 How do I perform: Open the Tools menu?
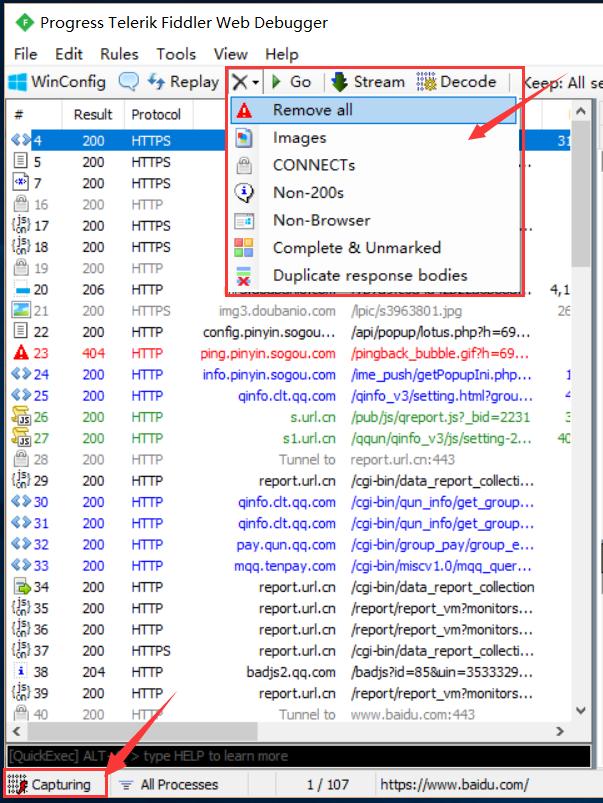pos(176,54)
